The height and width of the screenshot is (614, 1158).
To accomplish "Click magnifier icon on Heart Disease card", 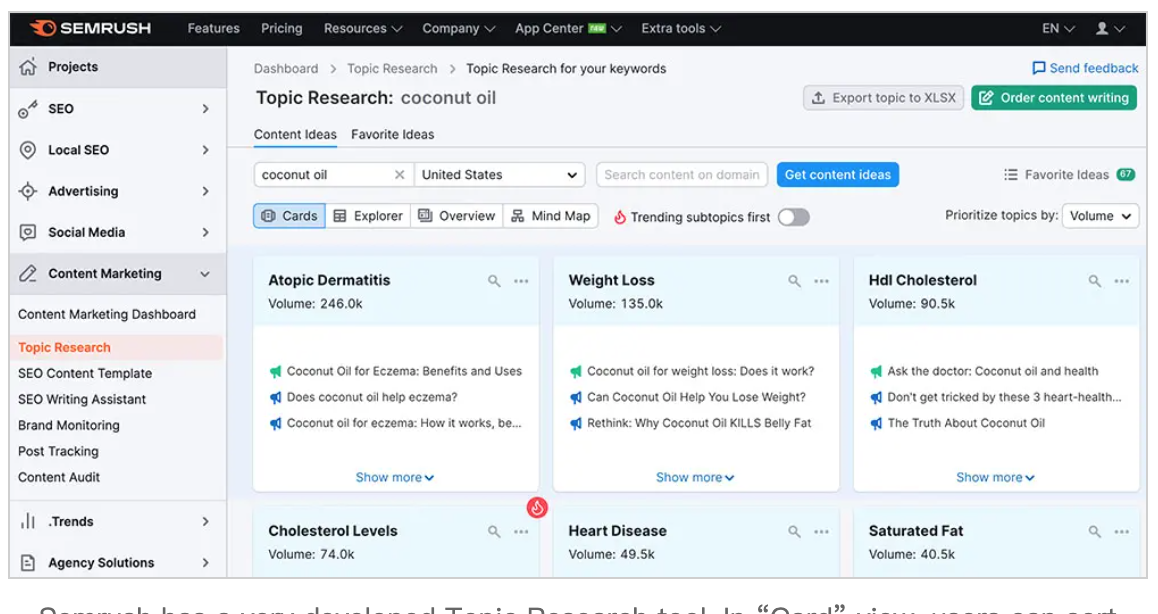I will coord(795,531).
